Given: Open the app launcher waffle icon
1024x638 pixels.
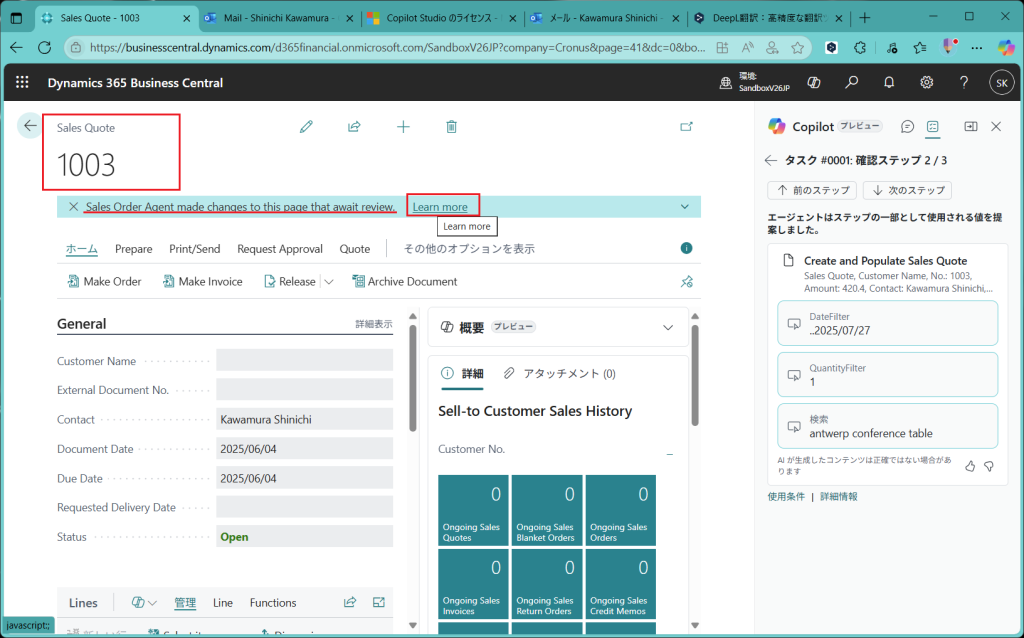Looking at the screenshot, I should tap(22, 82).
